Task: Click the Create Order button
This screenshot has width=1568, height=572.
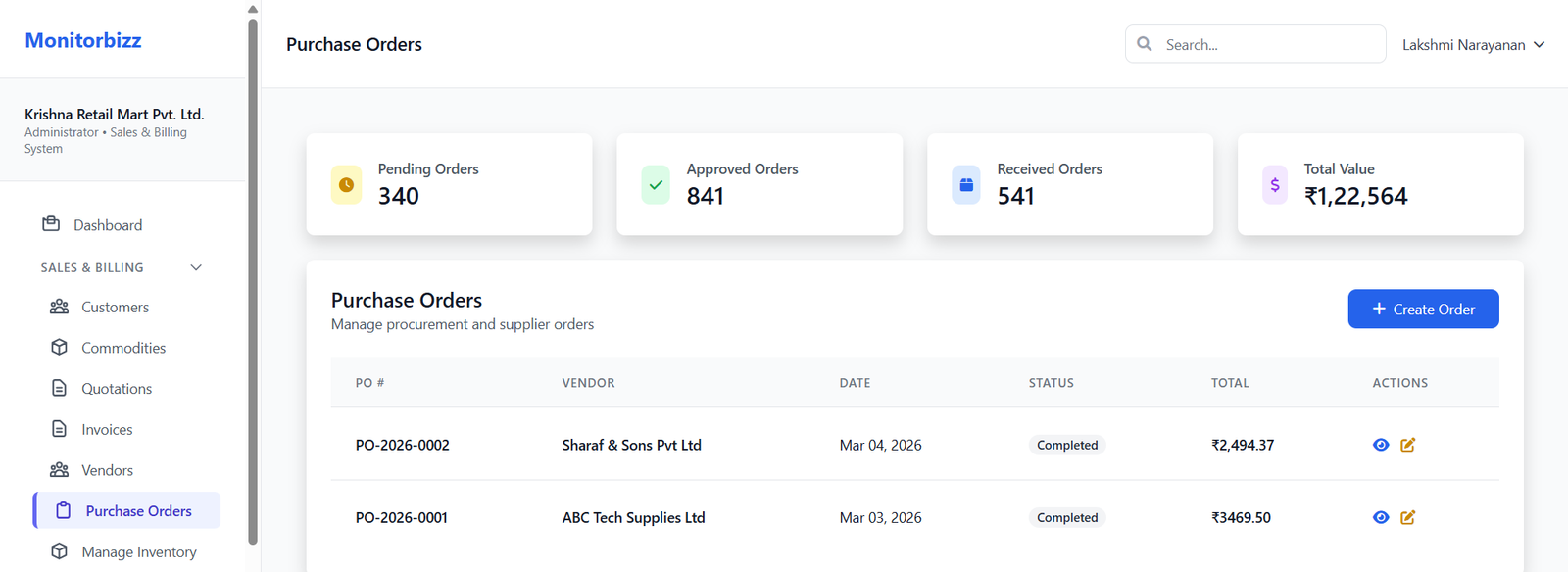Action: click(x=1423, y=309)
